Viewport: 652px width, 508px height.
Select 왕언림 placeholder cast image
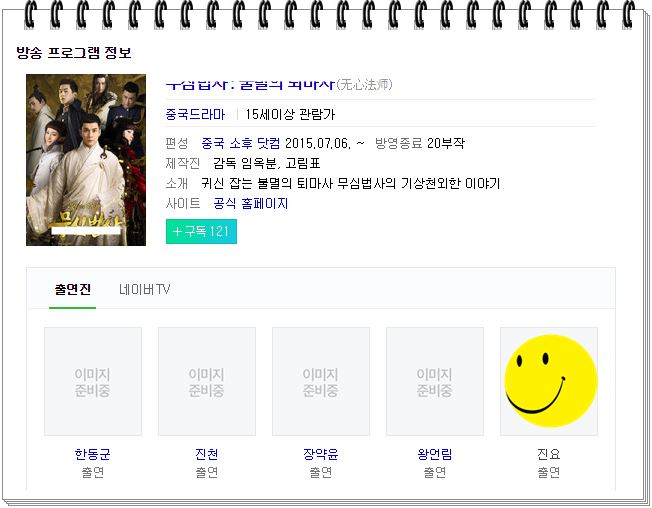point(435,382)
